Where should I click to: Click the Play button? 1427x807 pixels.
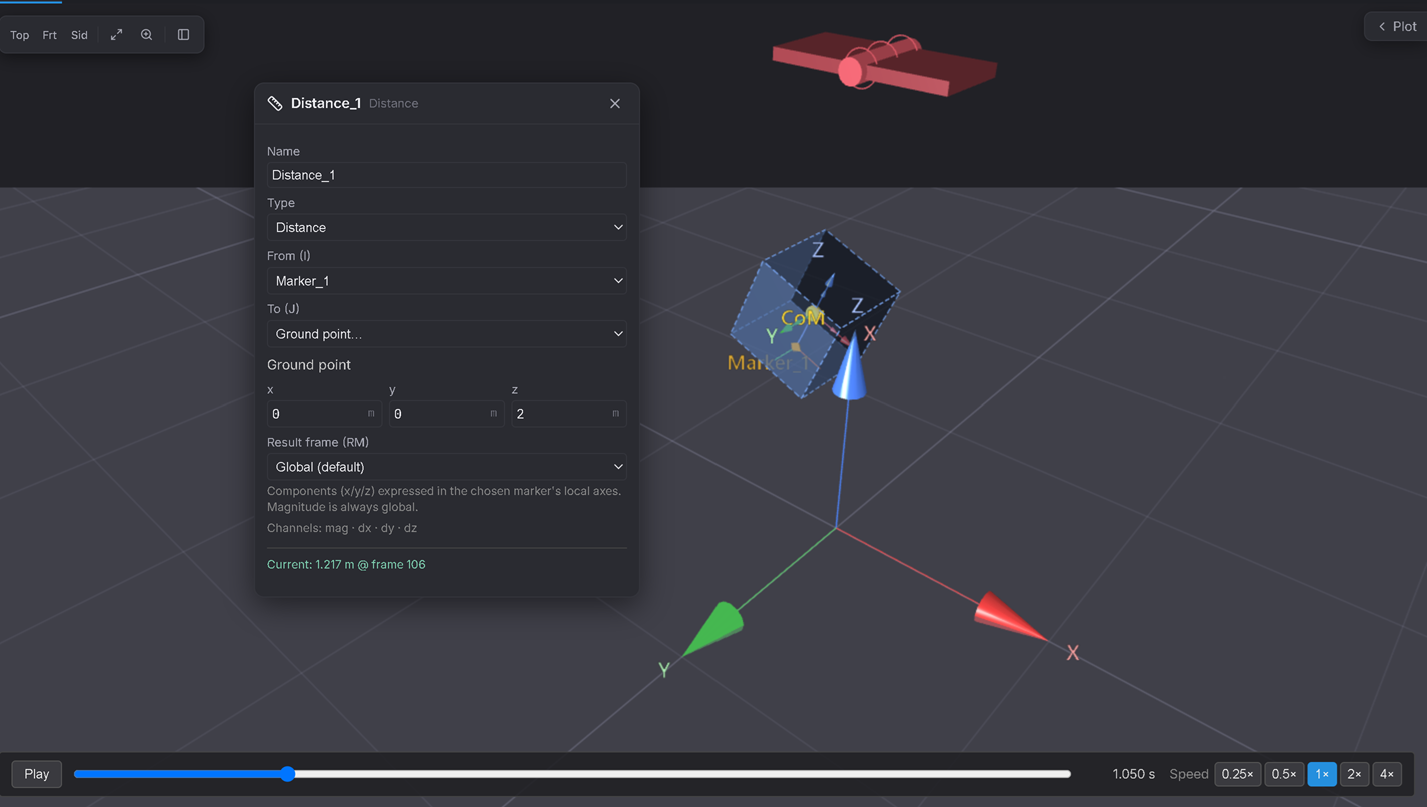tap(37, 774)
